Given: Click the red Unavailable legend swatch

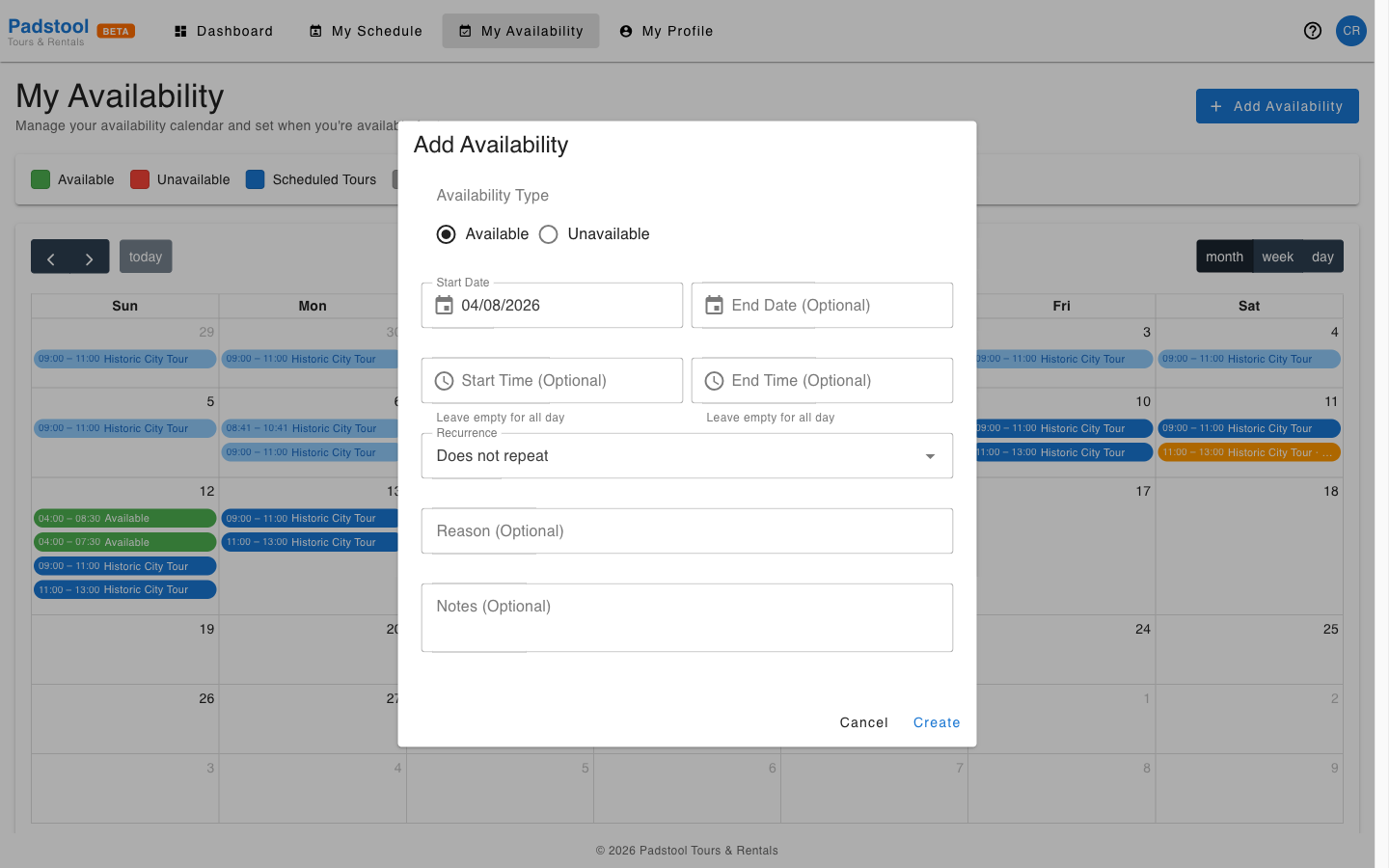Looking at the screenshot, I should click(140, 179).
